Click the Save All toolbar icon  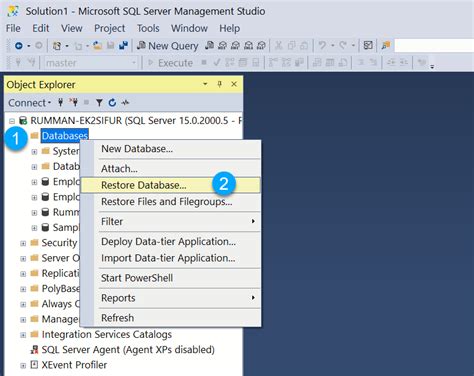pos(123,46)
